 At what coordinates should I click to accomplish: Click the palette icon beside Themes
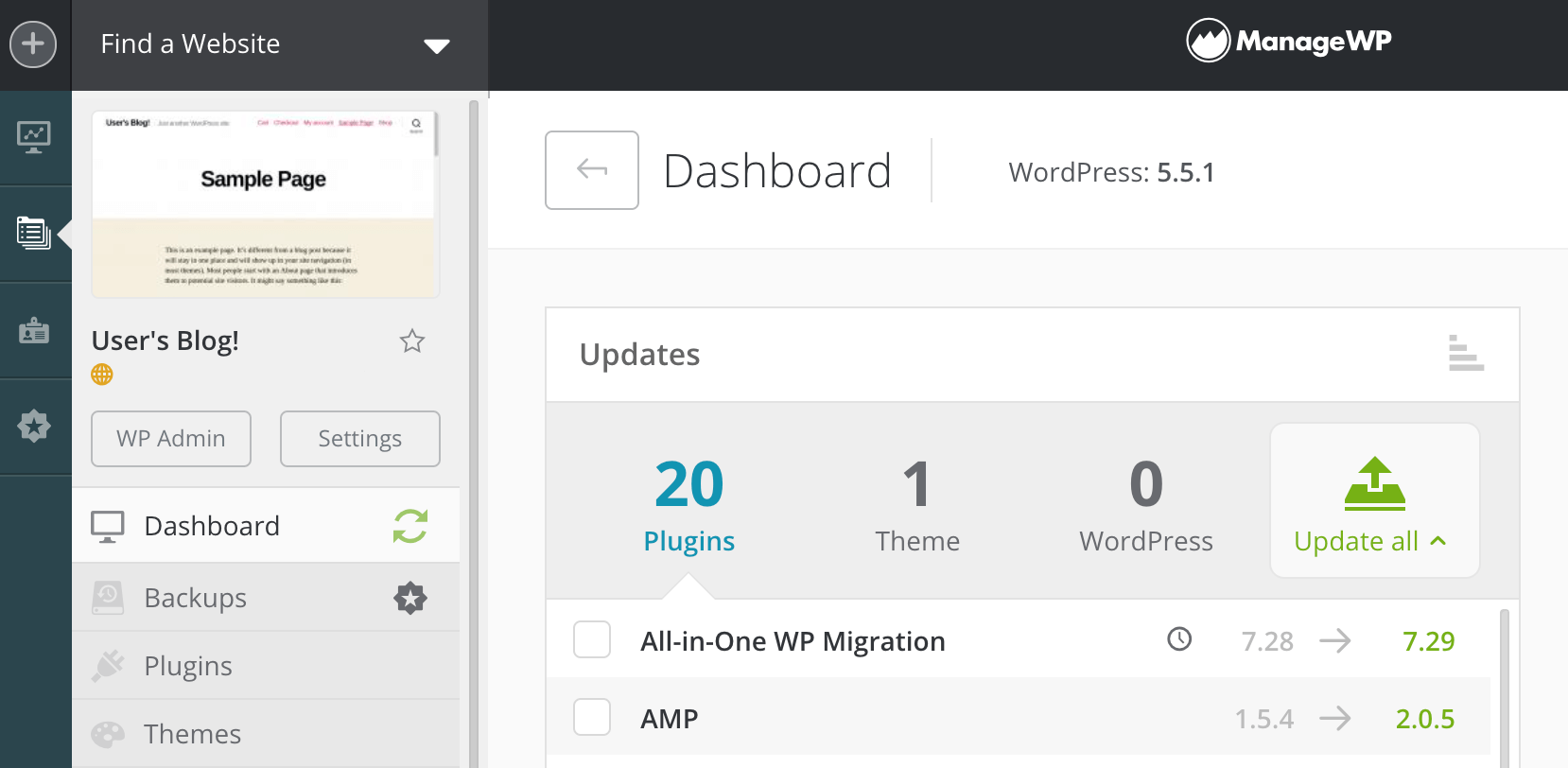(108, 734)
